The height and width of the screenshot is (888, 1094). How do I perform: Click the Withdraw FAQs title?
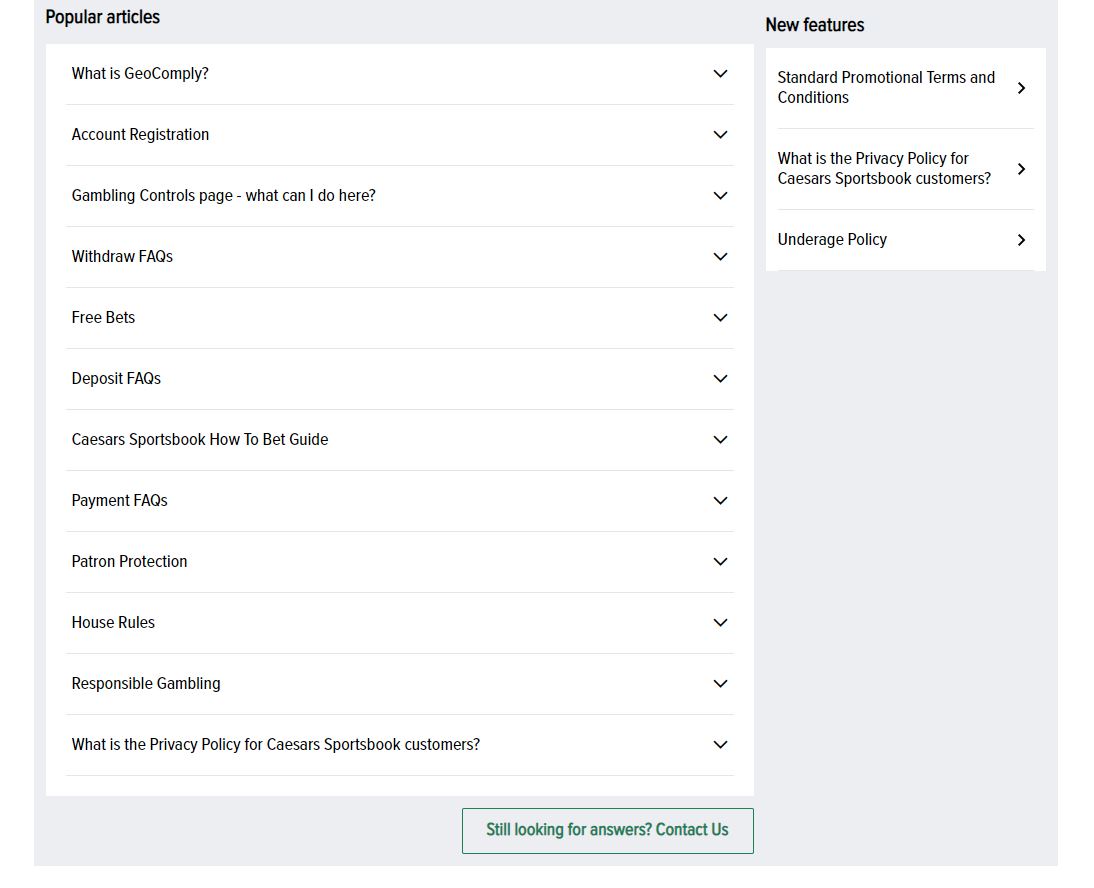[x=122, y=256]
